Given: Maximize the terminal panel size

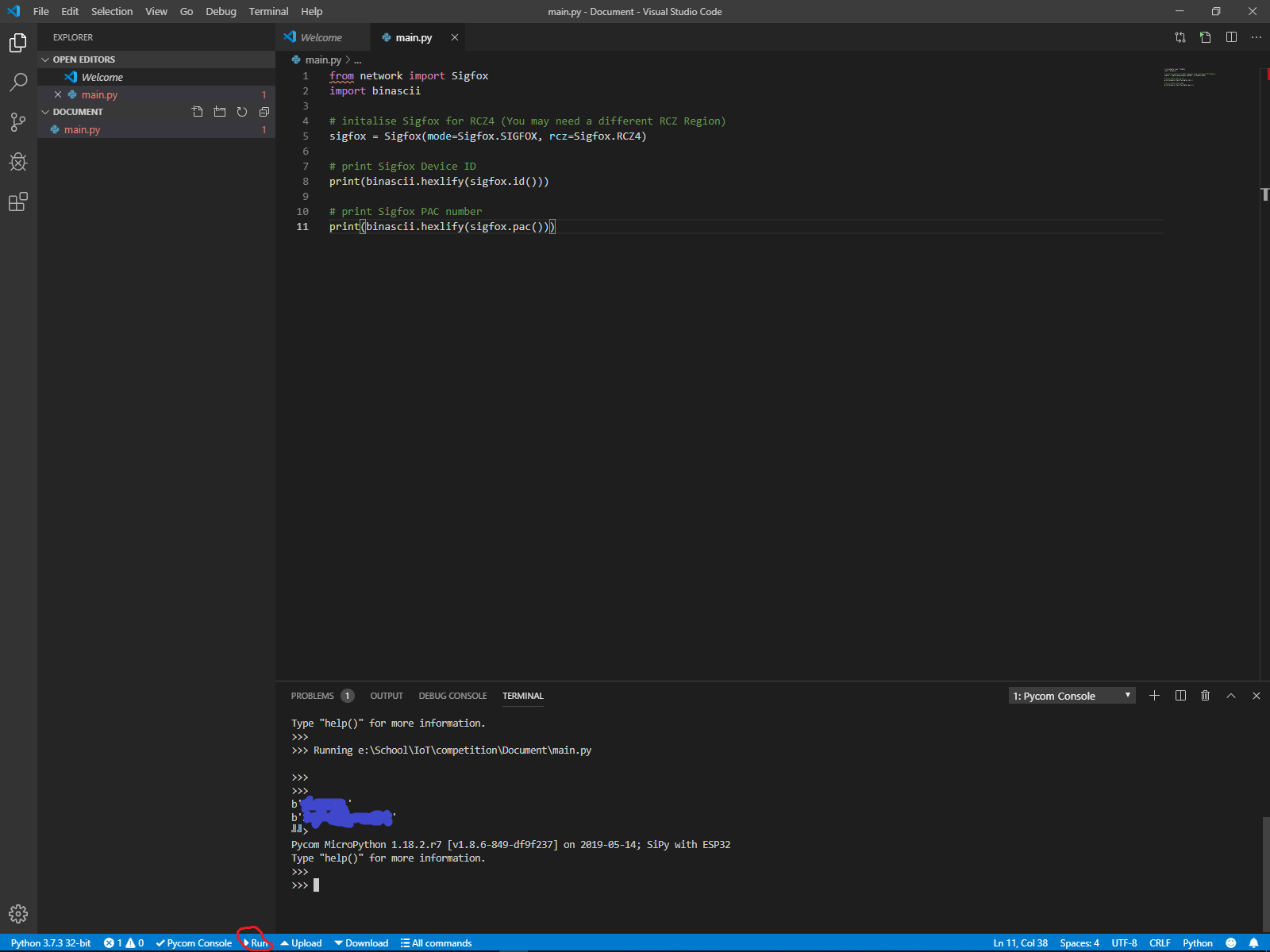Looking at the screenshot, I should coord(1231,696).
